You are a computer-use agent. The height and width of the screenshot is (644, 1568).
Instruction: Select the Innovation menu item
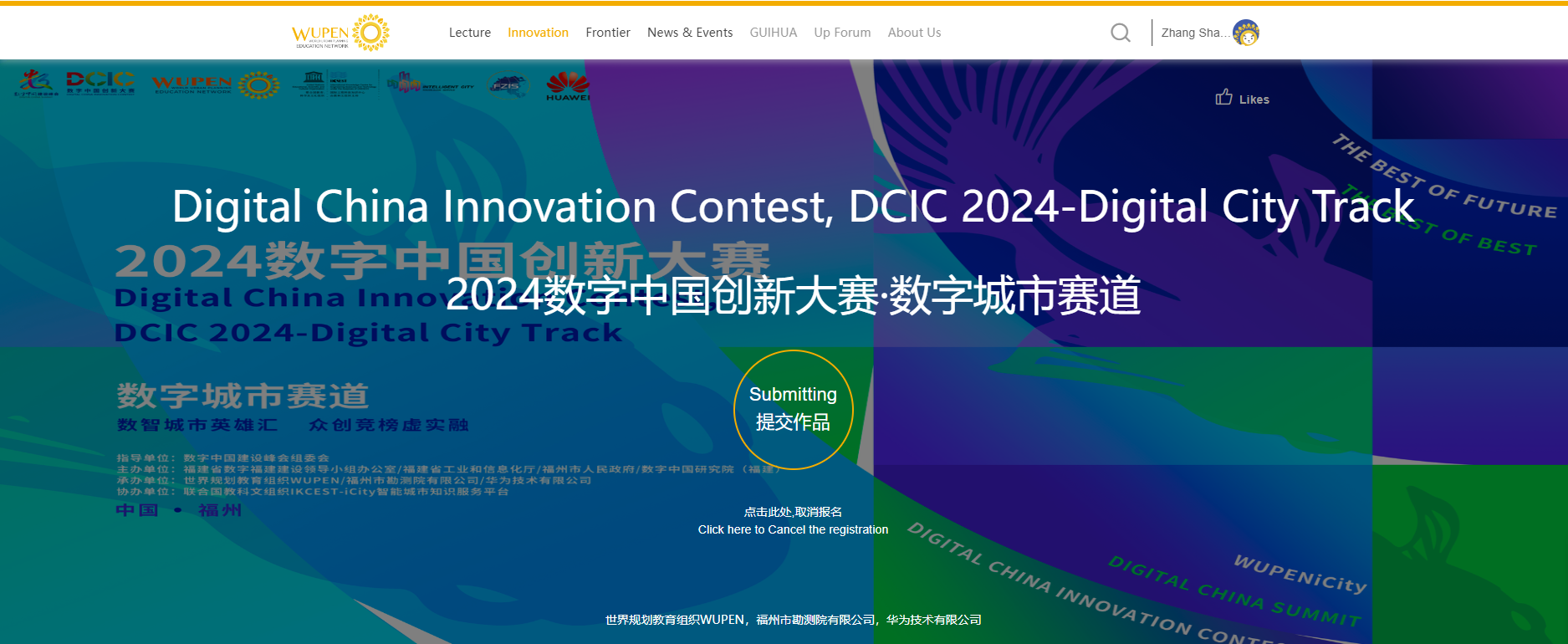coord(538,33)
